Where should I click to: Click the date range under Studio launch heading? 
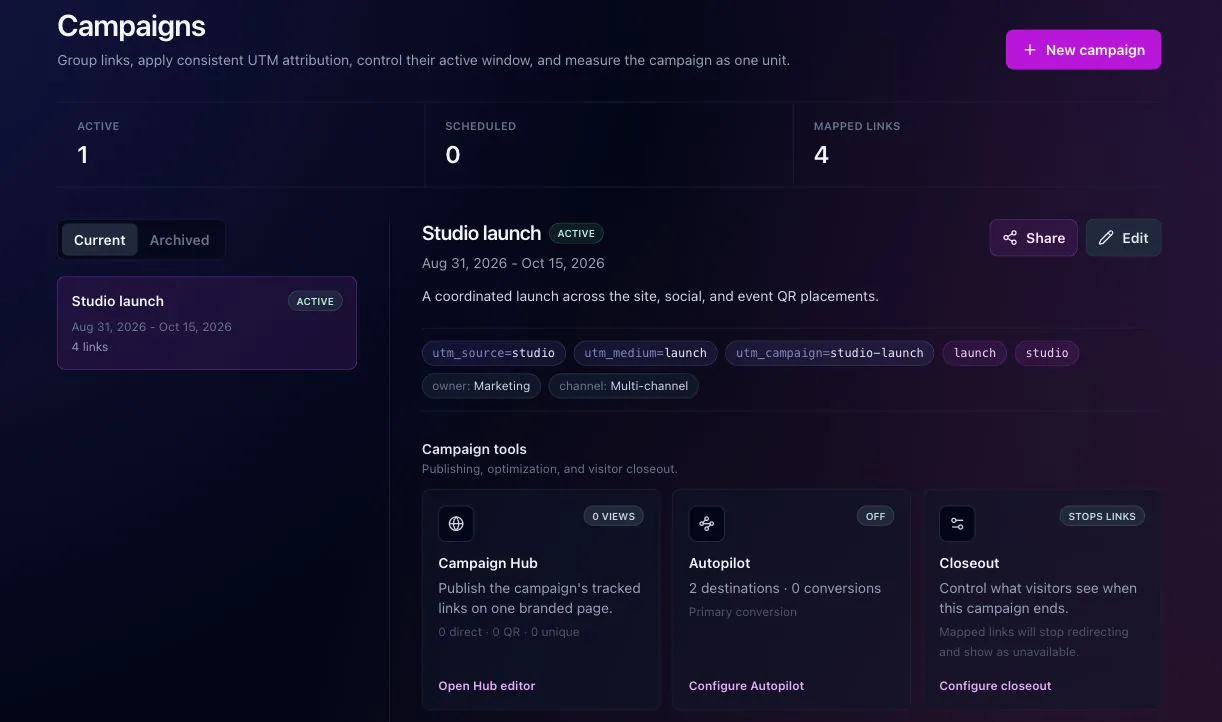513,263
